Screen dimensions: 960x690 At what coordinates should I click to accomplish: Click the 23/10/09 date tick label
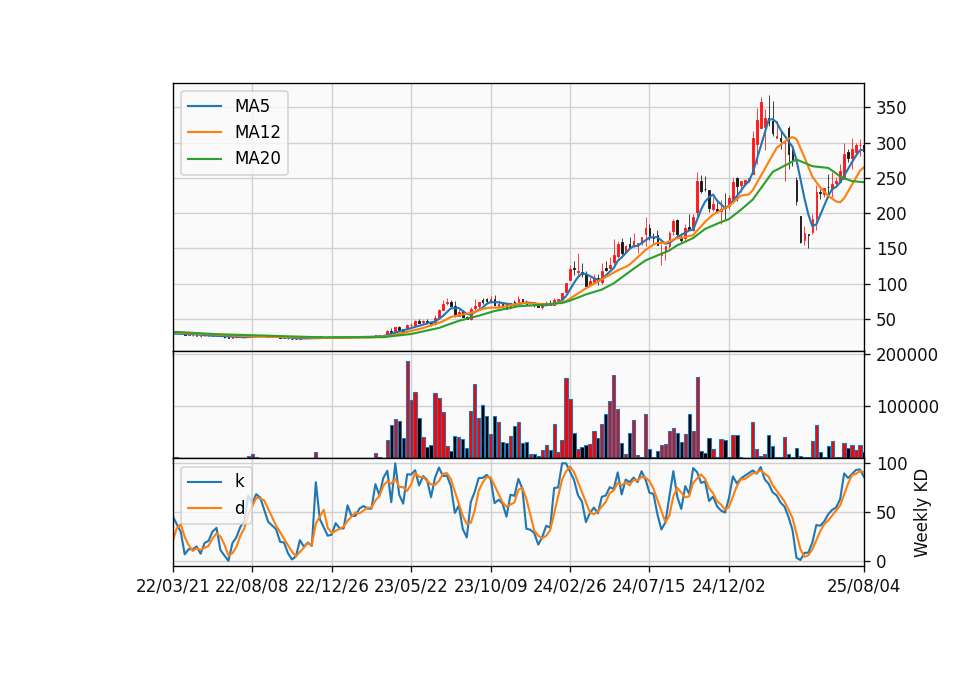(490, 586)
